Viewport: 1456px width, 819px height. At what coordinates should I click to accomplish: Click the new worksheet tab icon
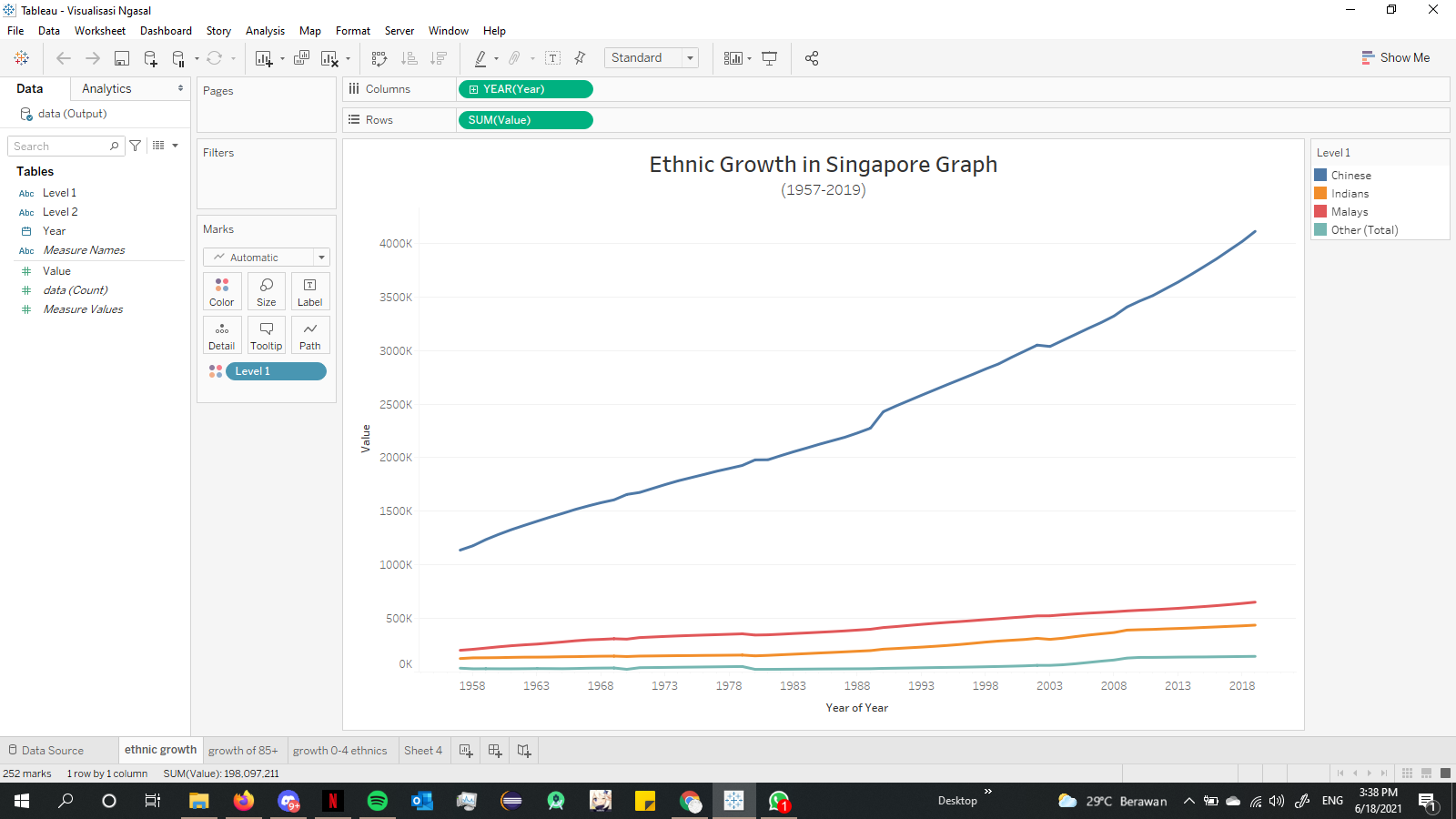(466, 751)
